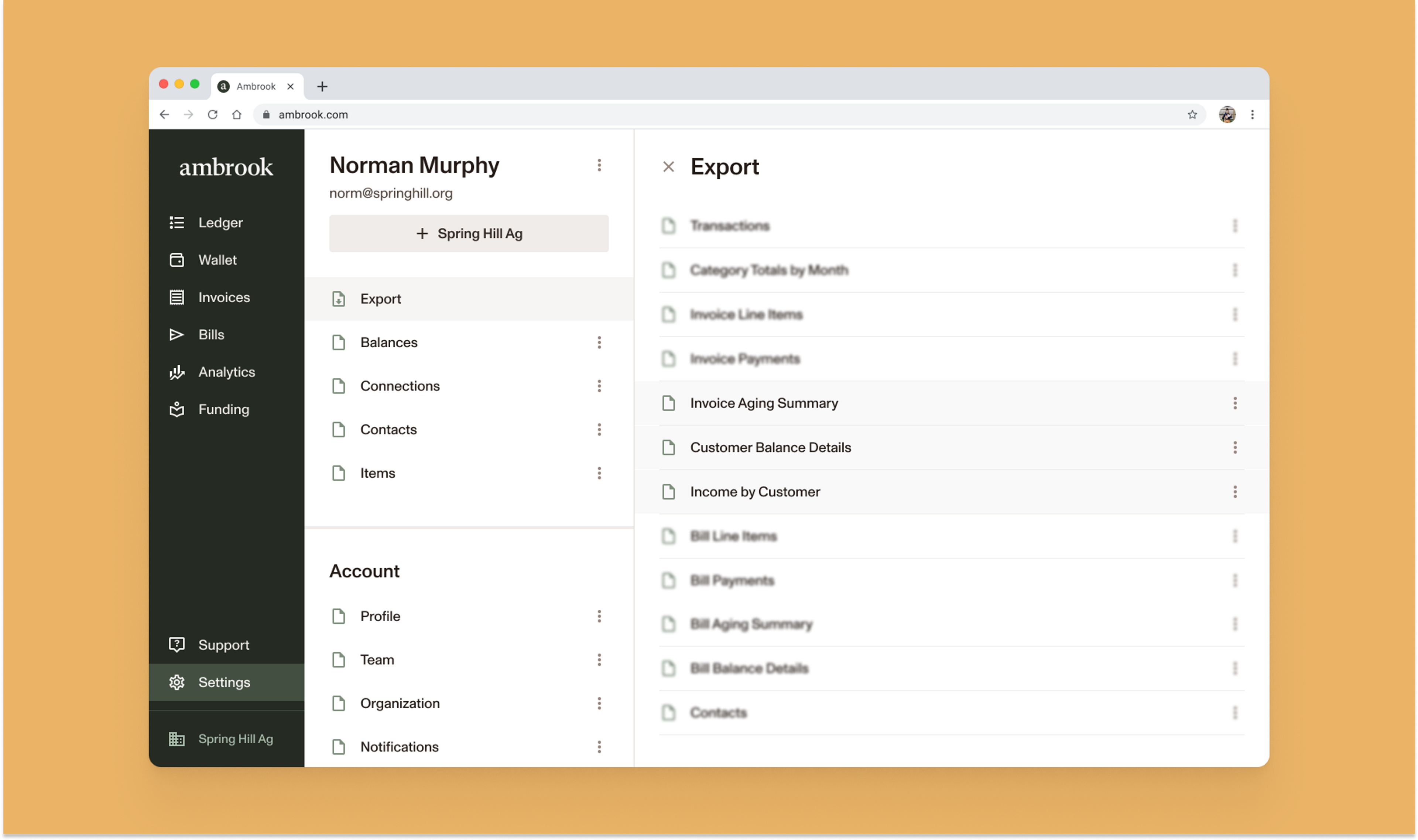Navigate to Bills

pyautogui.click(x=210, y=334)
